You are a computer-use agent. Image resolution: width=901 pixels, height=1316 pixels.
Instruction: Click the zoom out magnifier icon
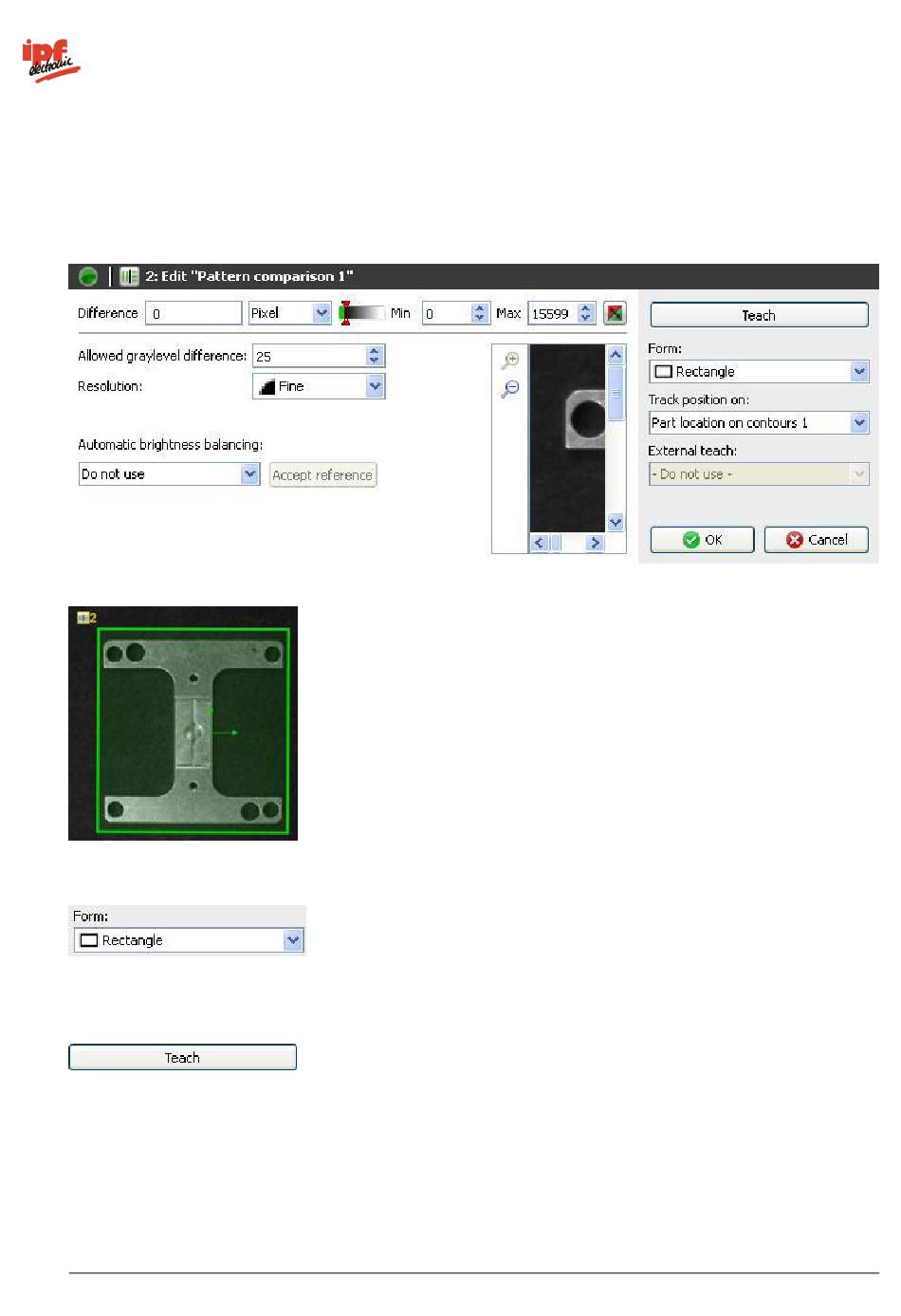(x=510, y=388)
